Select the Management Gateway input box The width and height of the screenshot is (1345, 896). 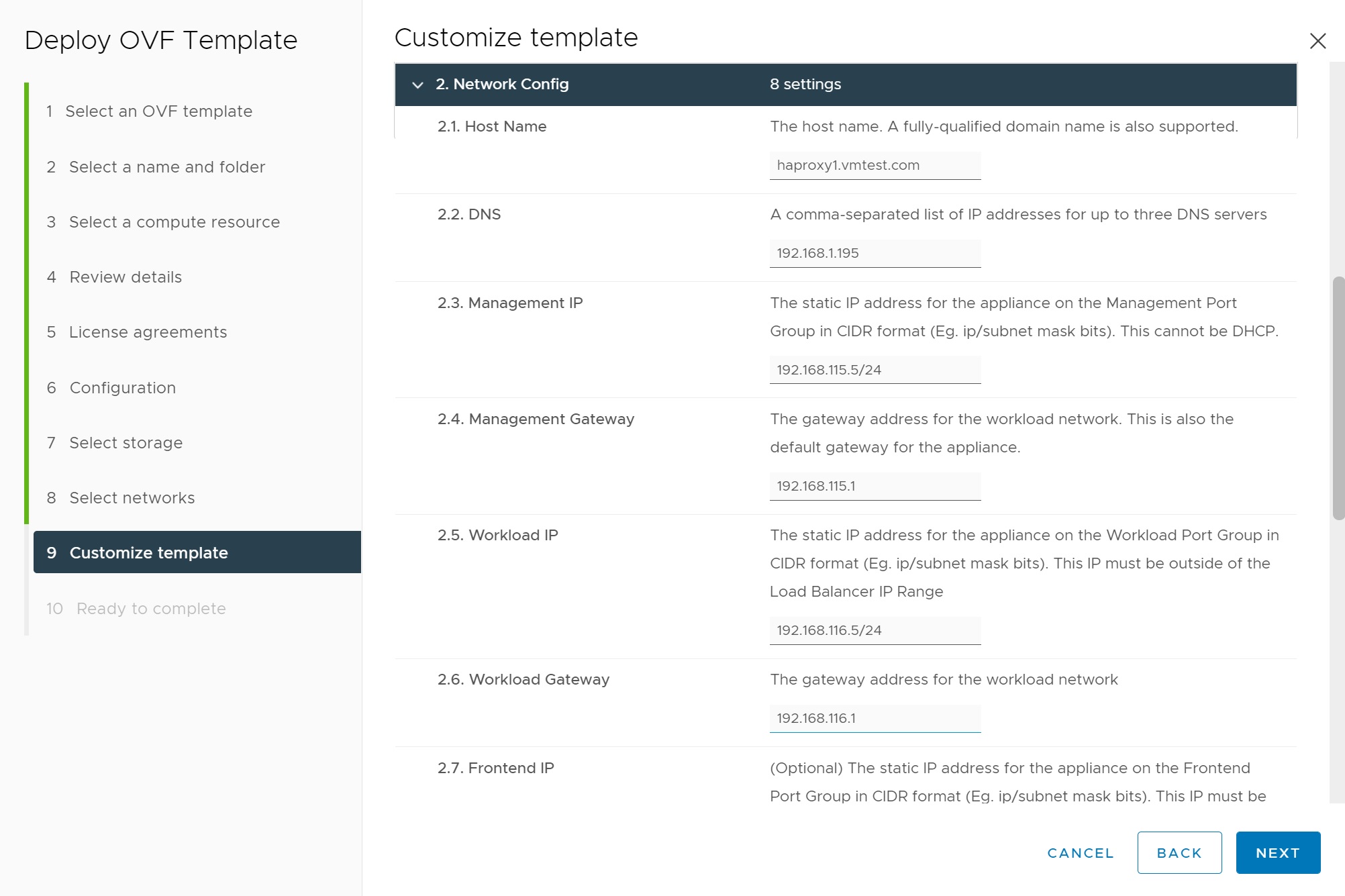[x=875, y=487]
